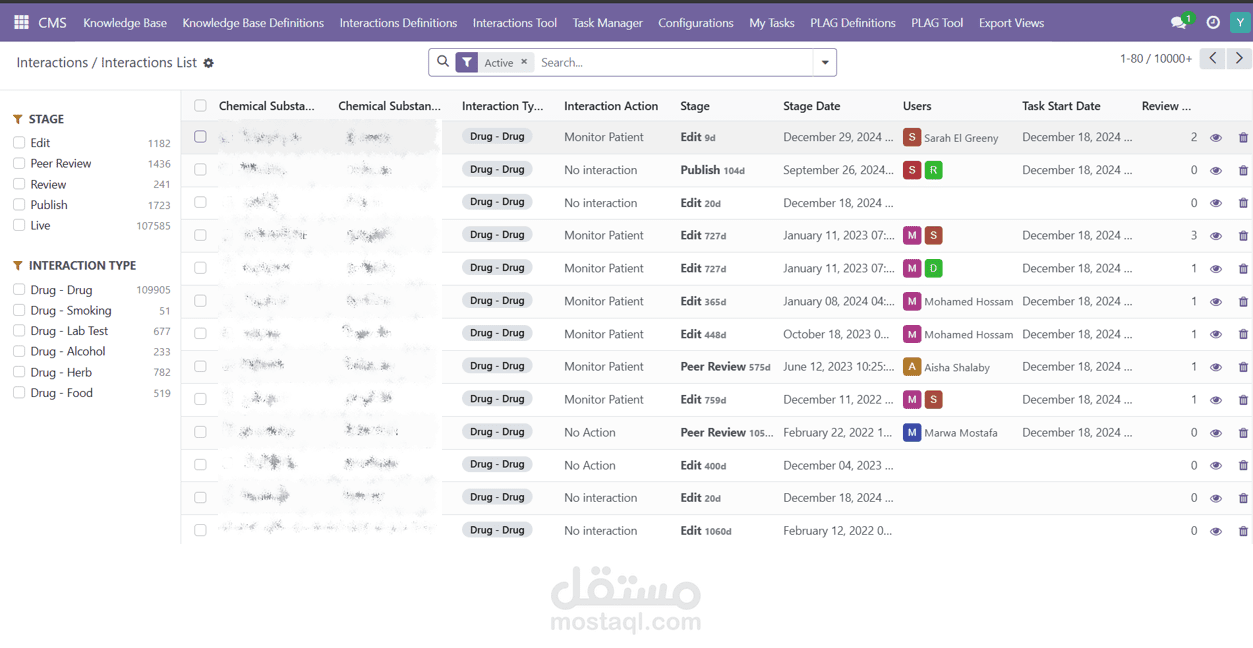Image resolution: width=1253 pixels, height=648 pixels.
Task: View the Edit 400d row eye icon
Action: pyautogui.click(x=1216, y=466)
